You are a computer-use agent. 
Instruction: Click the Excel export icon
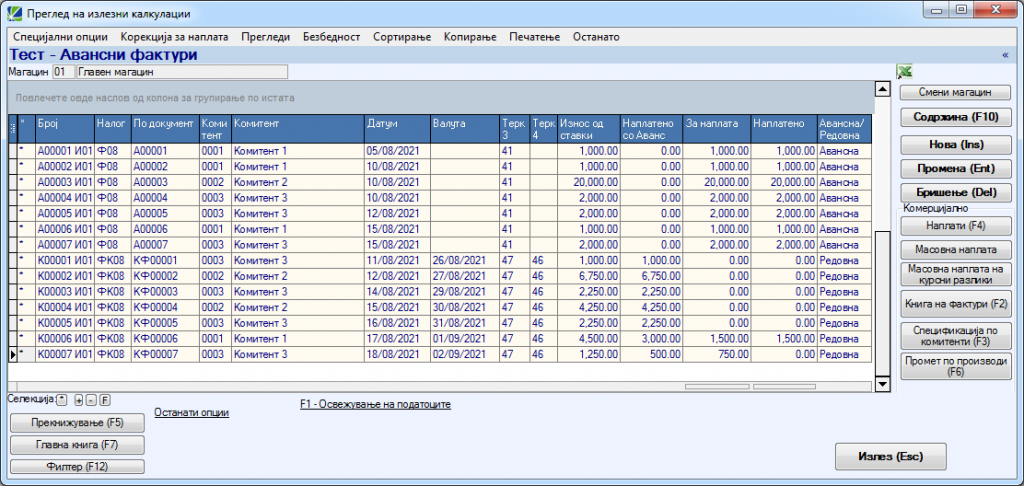pyautogui.click(x=905, y=72)
